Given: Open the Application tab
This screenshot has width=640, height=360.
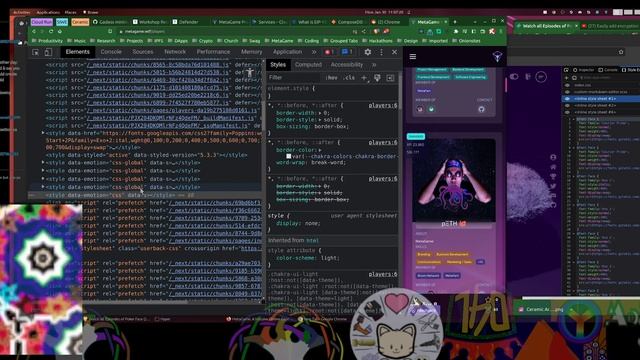Looking at the screenshot, I should (x=287, y=52).
